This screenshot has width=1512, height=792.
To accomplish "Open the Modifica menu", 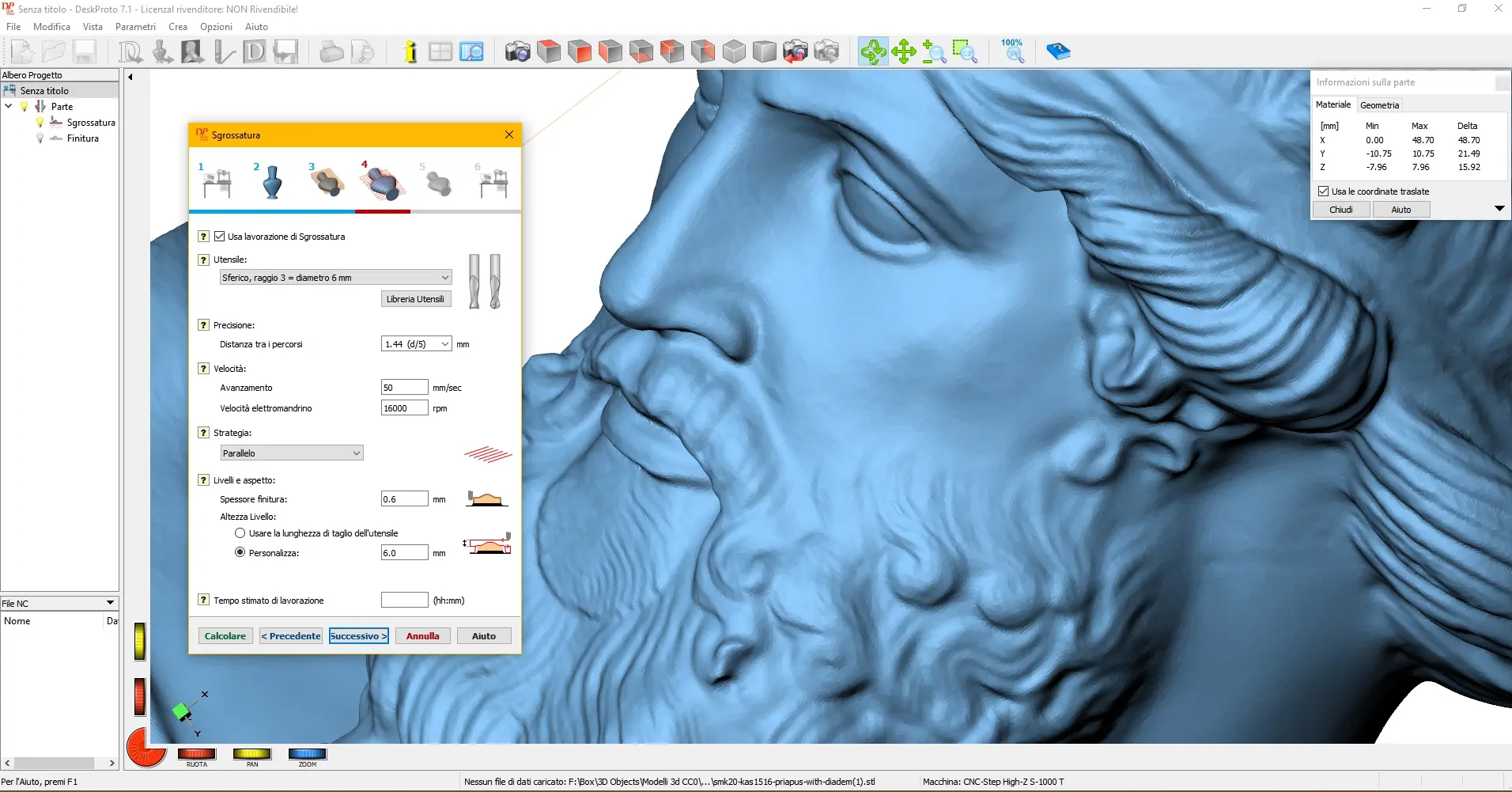I will [x=51, y=27].
